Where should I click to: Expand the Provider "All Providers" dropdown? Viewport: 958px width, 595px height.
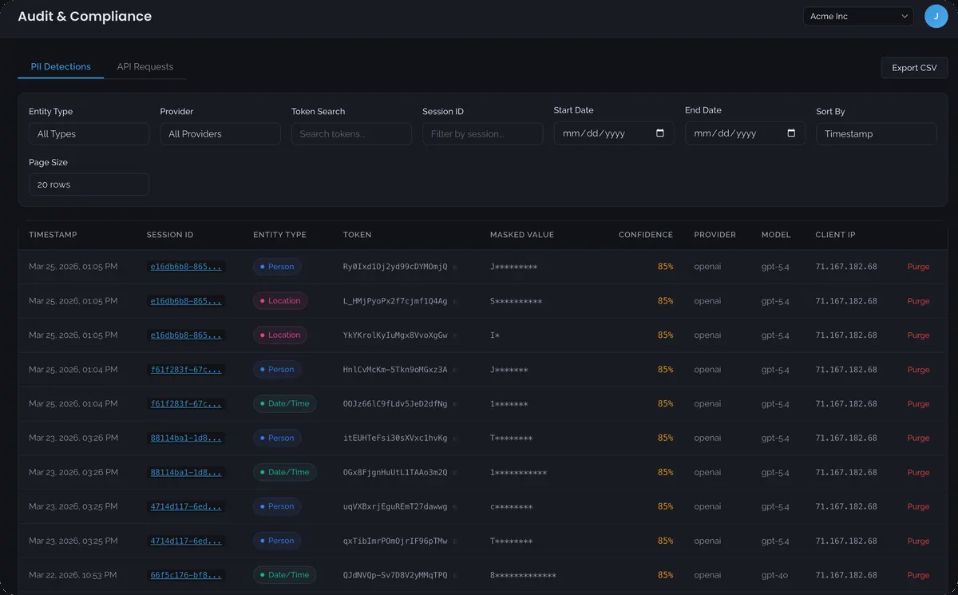220,134
